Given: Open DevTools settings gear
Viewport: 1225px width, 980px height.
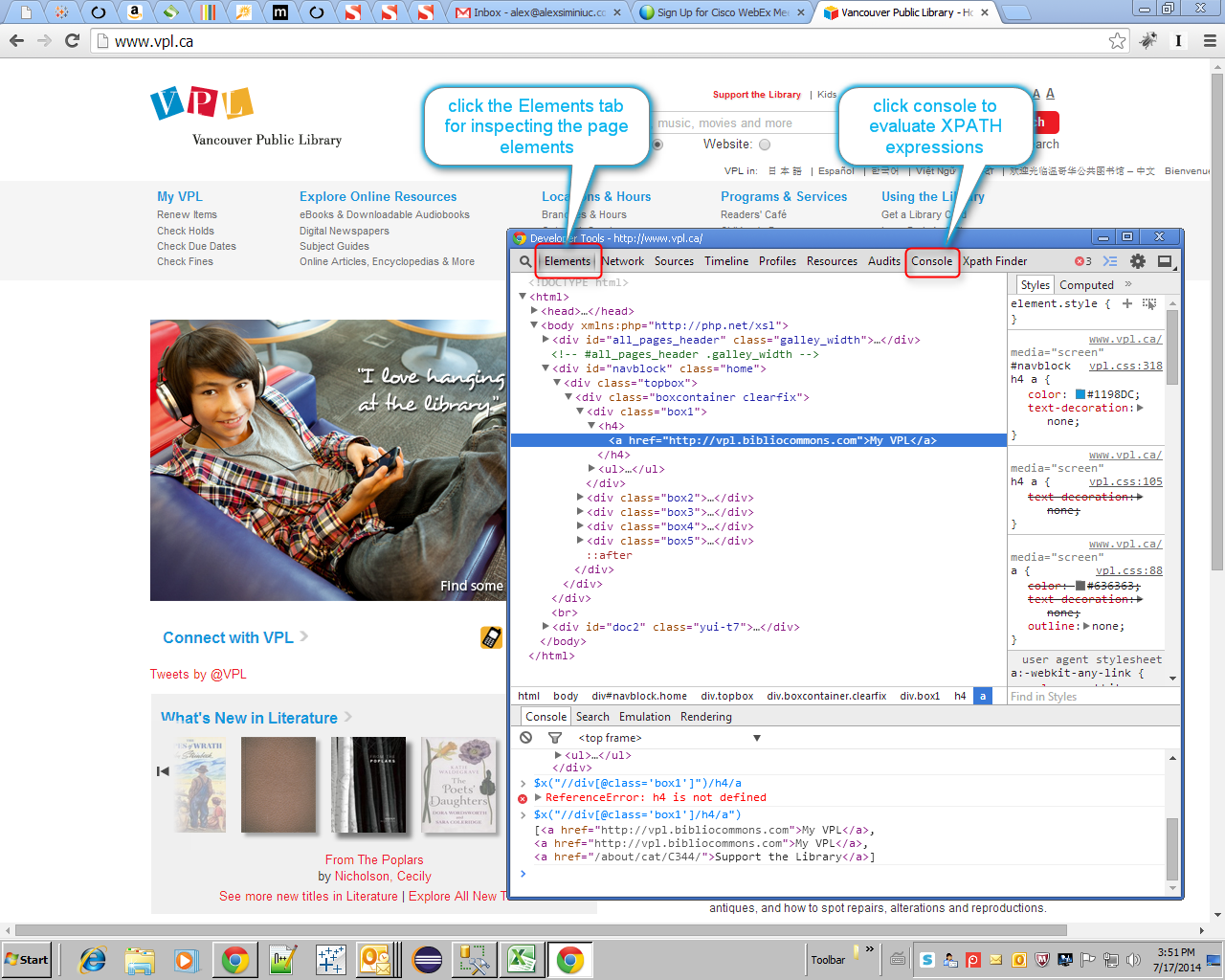Looking at the screenshot, I should point(1138,261).
